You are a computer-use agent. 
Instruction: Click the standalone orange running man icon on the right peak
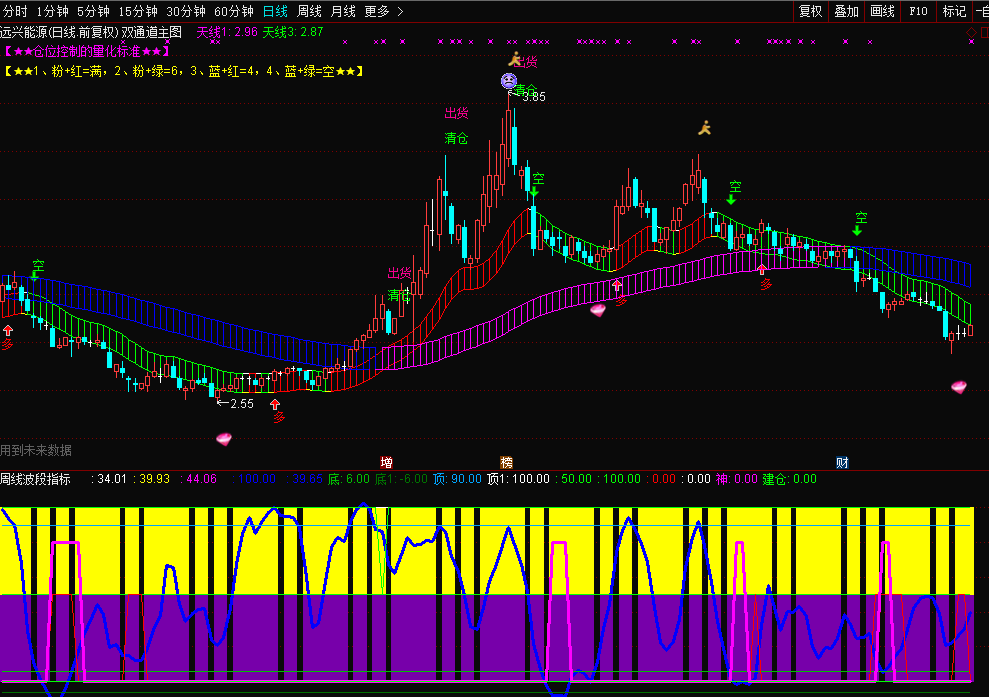coord(705,128)
